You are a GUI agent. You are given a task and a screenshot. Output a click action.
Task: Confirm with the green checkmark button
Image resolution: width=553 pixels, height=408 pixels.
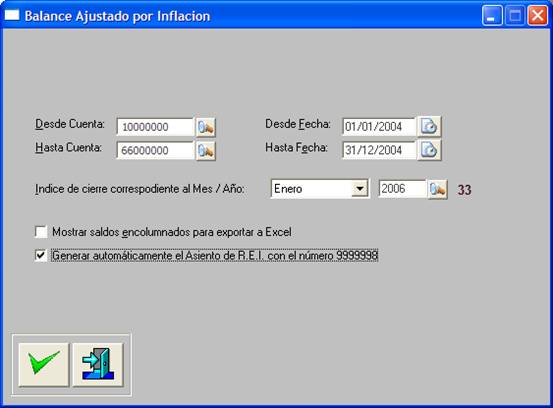coord(44,365)
